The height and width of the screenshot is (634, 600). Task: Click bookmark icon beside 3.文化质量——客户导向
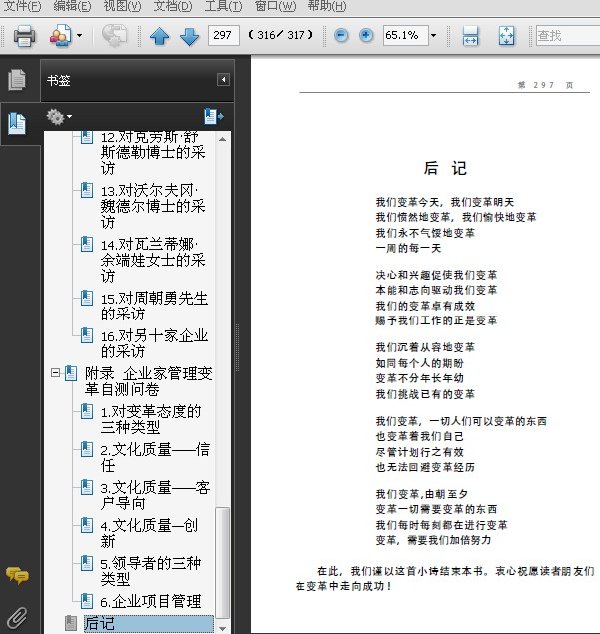[x=87, y=487]
